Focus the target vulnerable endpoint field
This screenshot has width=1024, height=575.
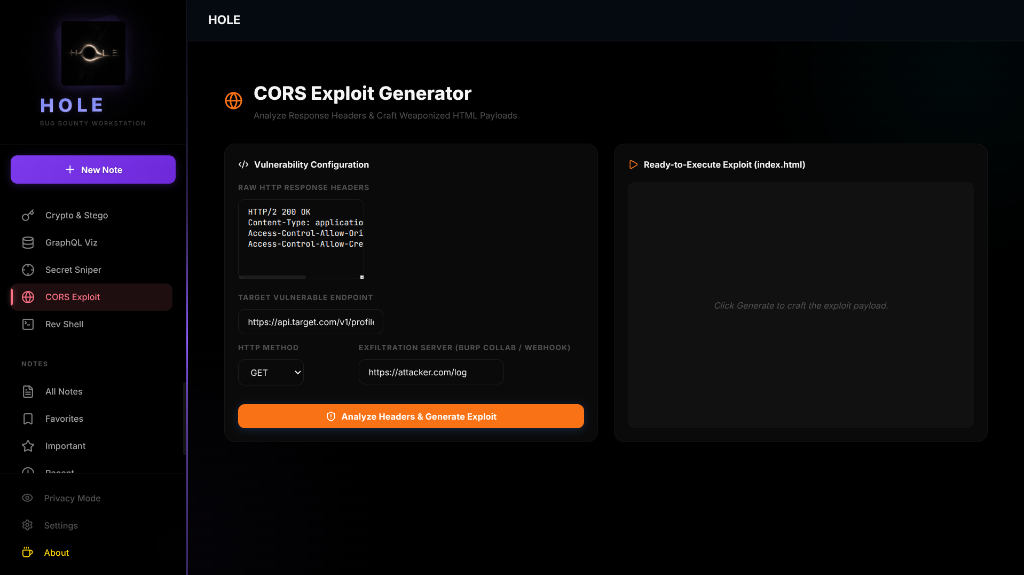(310, 321)
